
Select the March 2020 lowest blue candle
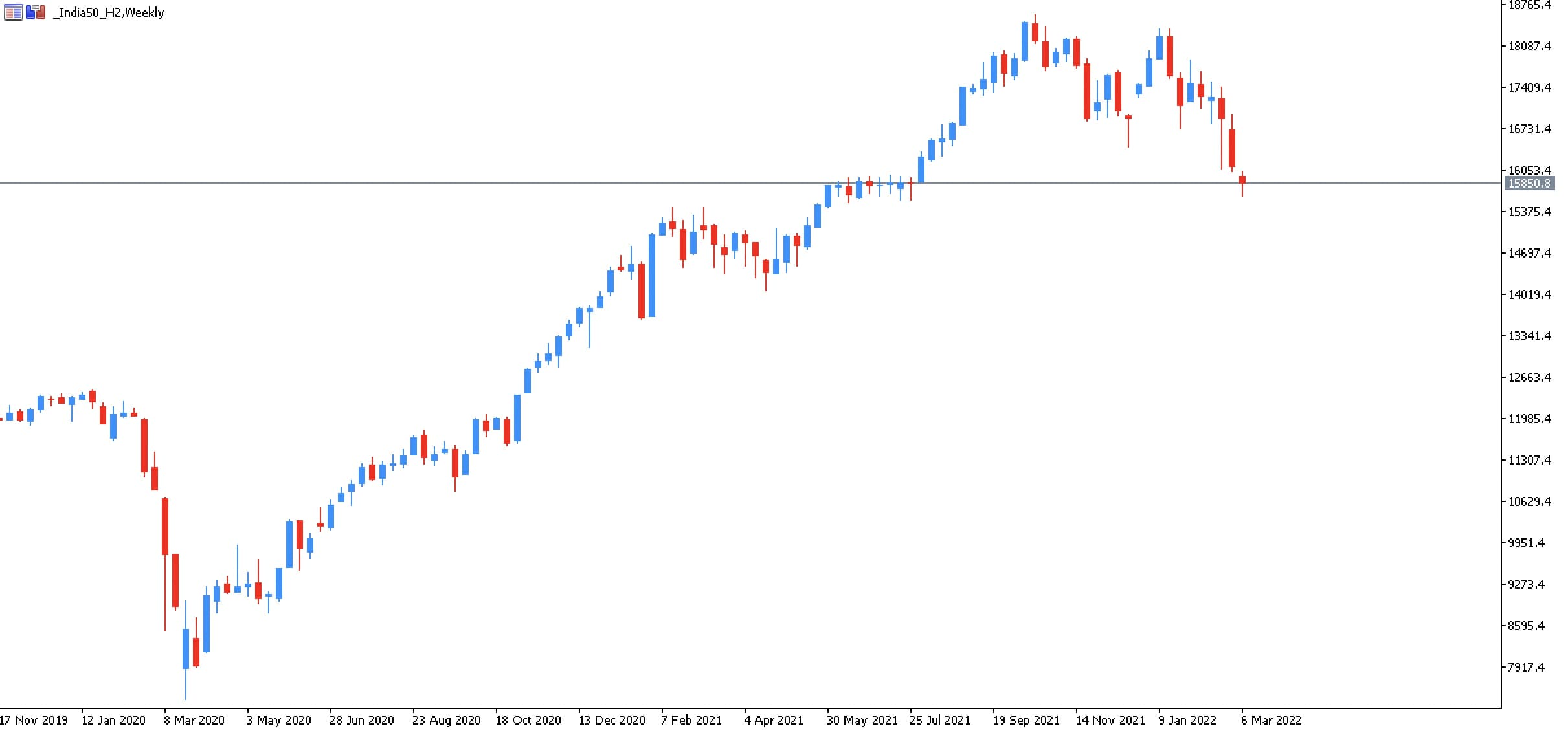[x=186, y=649]
